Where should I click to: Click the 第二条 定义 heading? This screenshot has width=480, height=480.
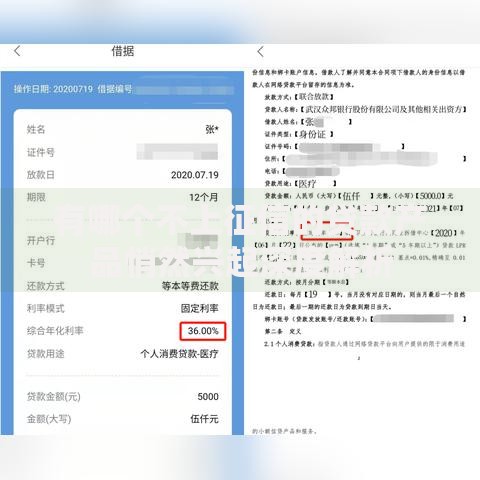click(283, 331)
